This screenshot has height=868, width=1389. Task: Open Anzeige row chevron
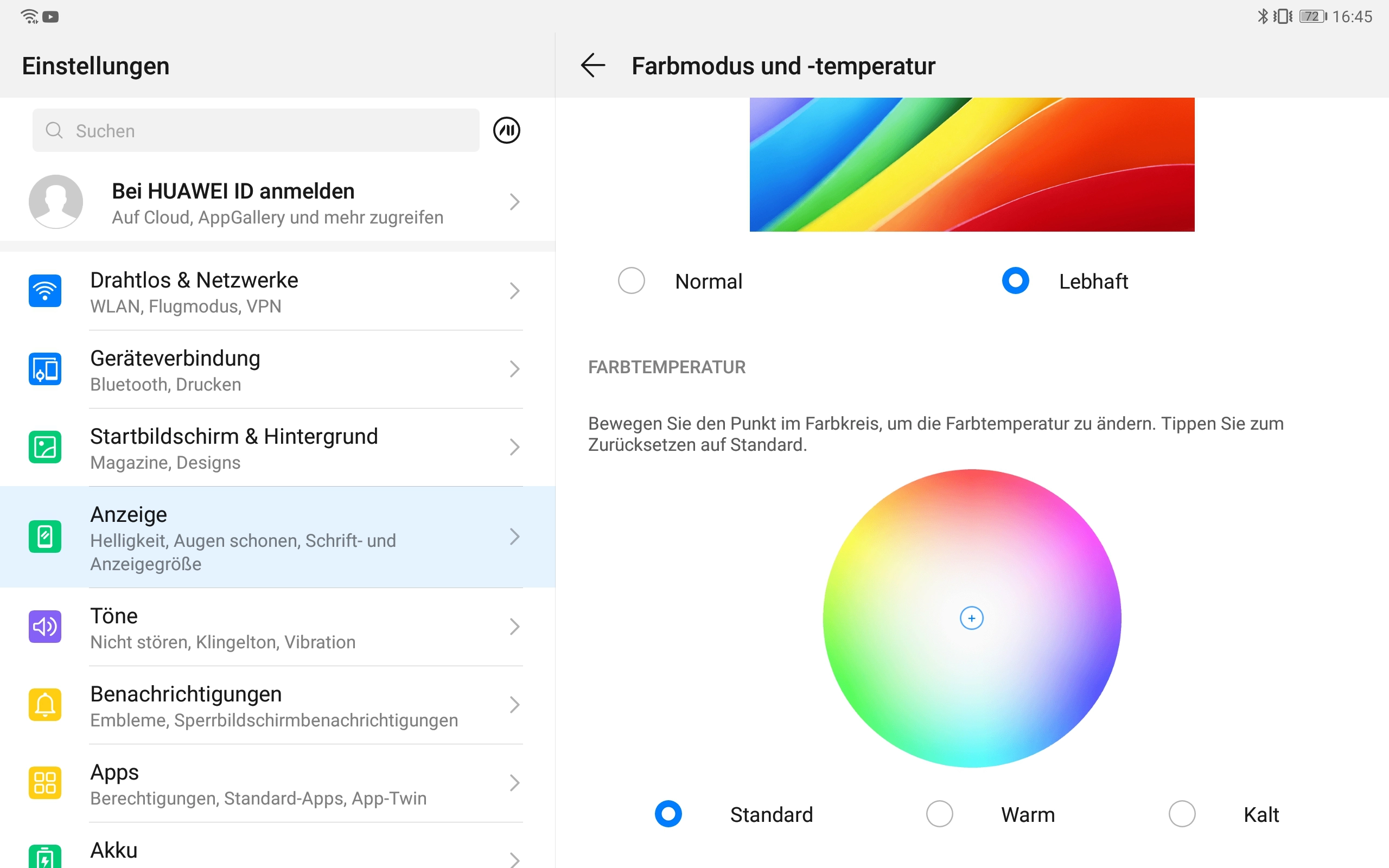[515, 537]
